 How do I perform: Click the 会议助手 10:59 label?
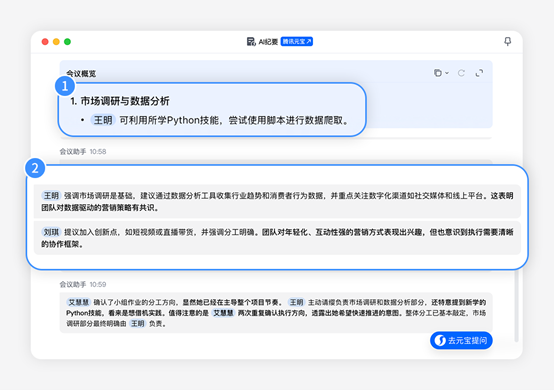pos(83,284)
